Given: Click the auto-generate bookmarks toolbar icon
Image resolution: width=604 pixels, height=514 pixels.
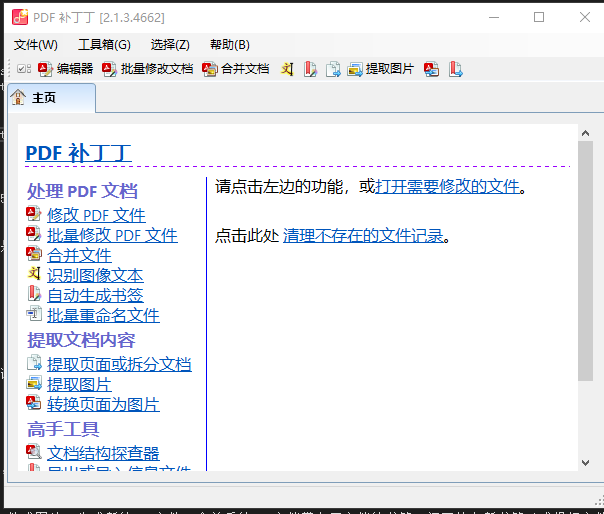Looking at the screenshot, I should (x=310, y=69).
